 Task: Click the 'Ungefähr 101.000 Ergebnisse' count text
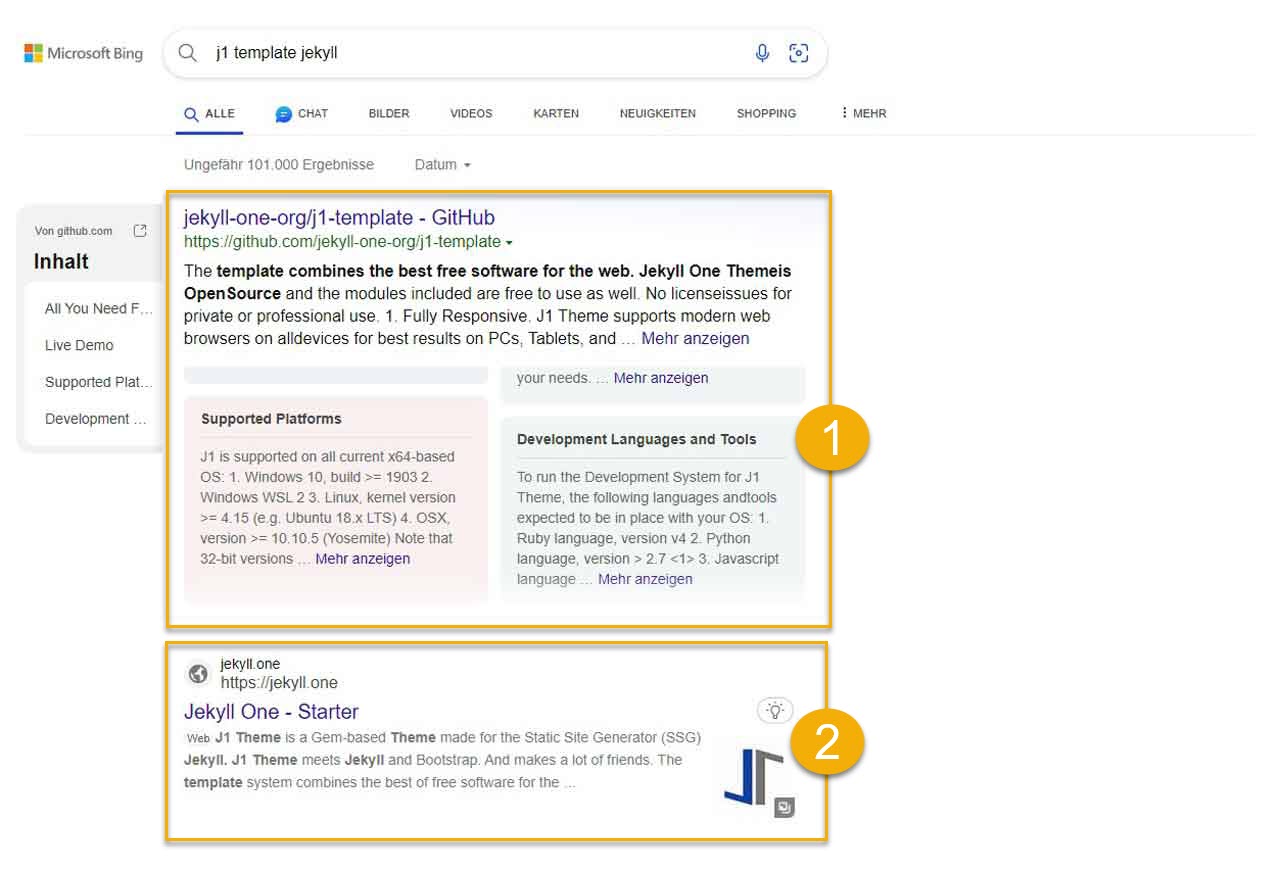click(x=279, y=164)
